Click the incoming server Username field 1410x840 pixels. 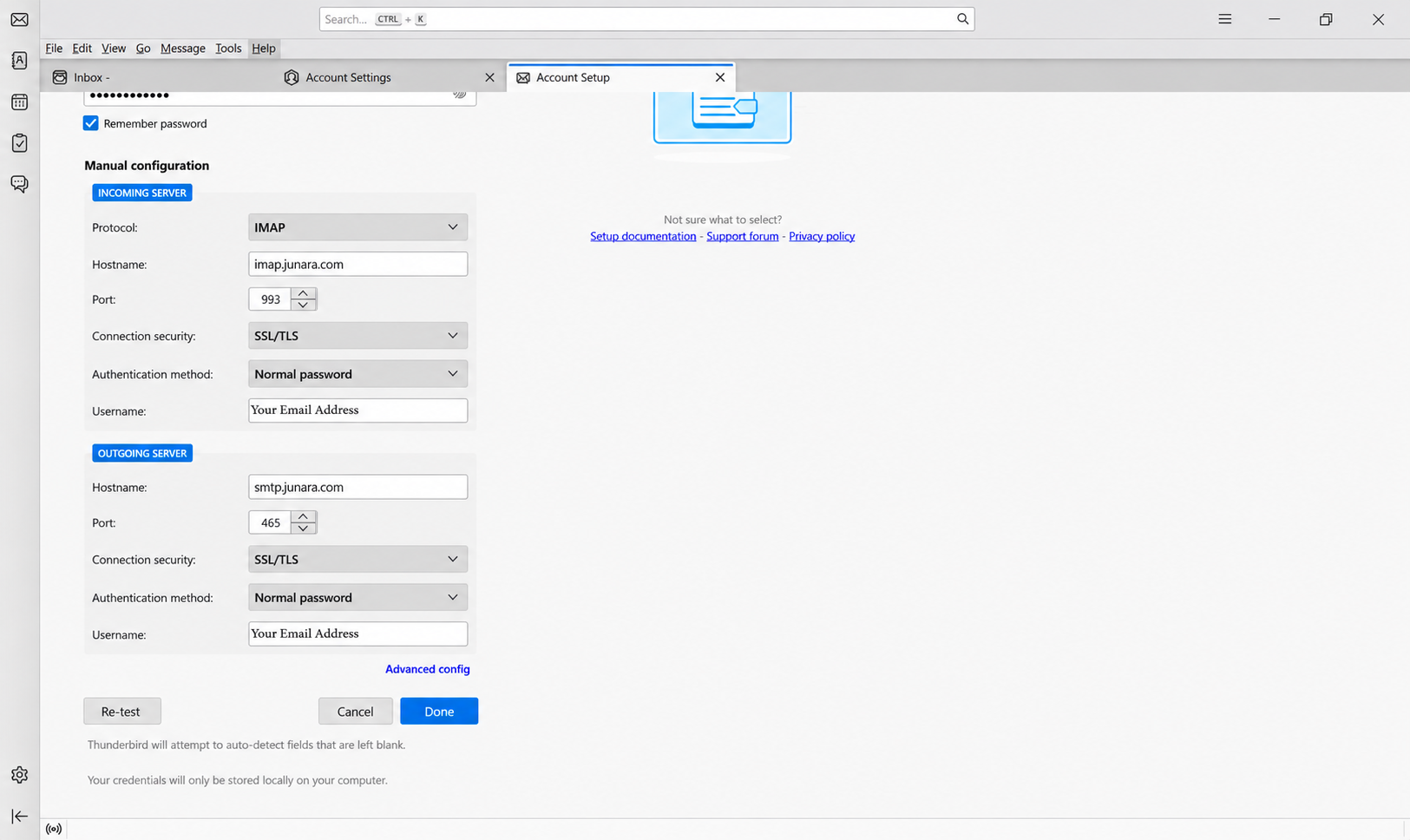pyautogui.click(x=357, y=410)
